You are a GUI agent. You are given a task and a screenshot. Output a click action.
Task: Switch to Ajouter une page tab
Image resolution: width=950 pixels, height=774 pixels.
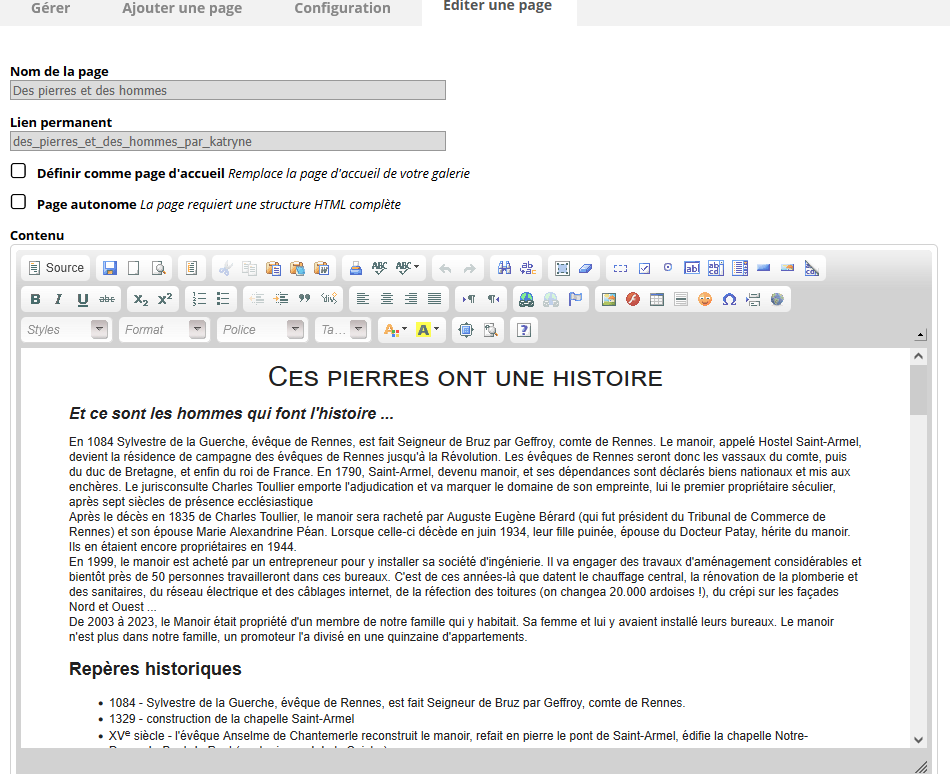pyautogui.click(x=182, y=8)
